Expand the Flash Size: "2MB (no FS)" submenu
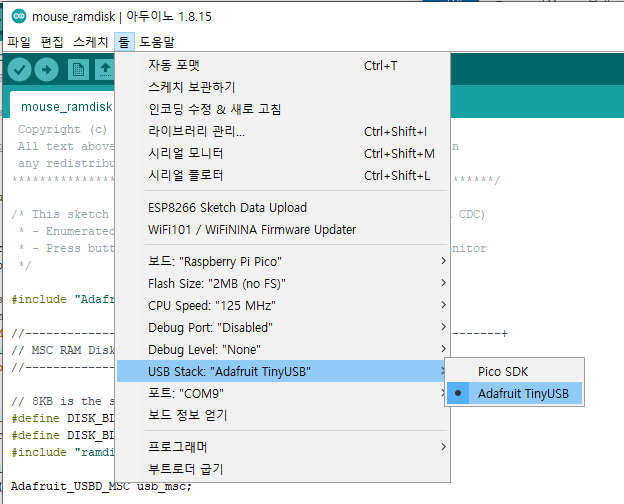 pos(283,283)
